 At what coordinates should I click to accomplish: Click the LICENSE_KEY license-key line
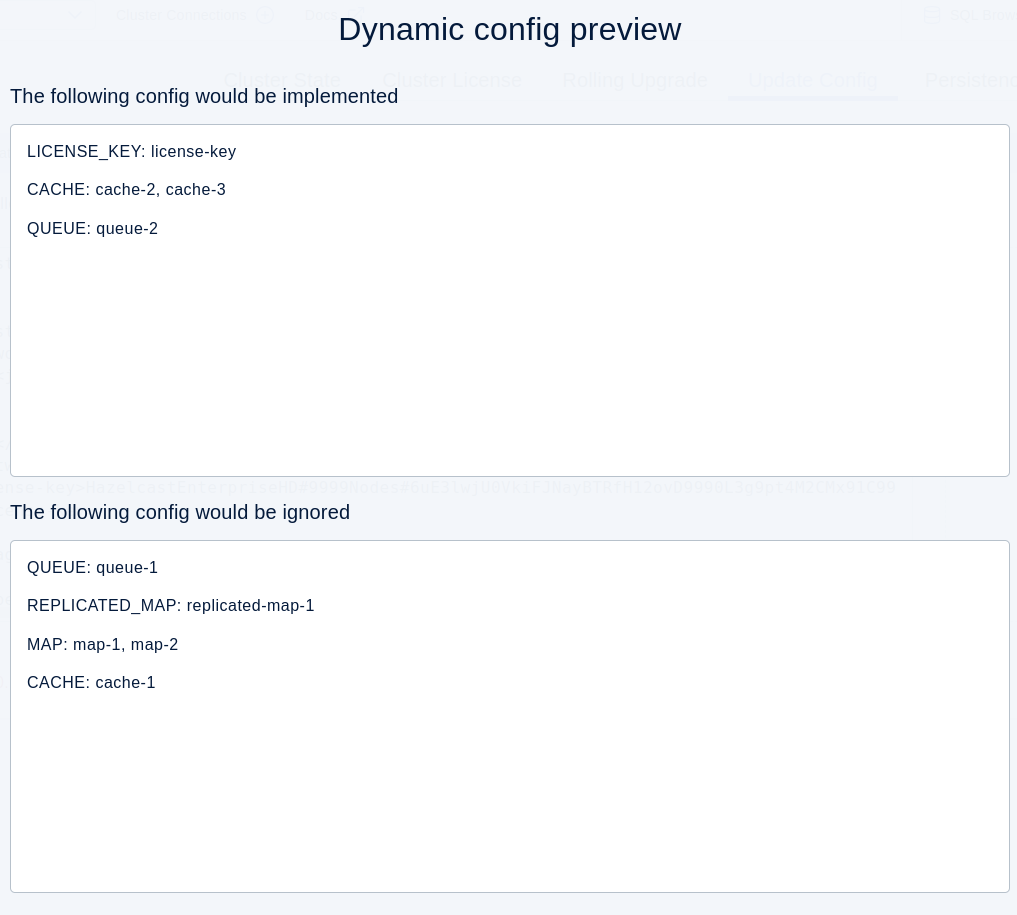131,151
